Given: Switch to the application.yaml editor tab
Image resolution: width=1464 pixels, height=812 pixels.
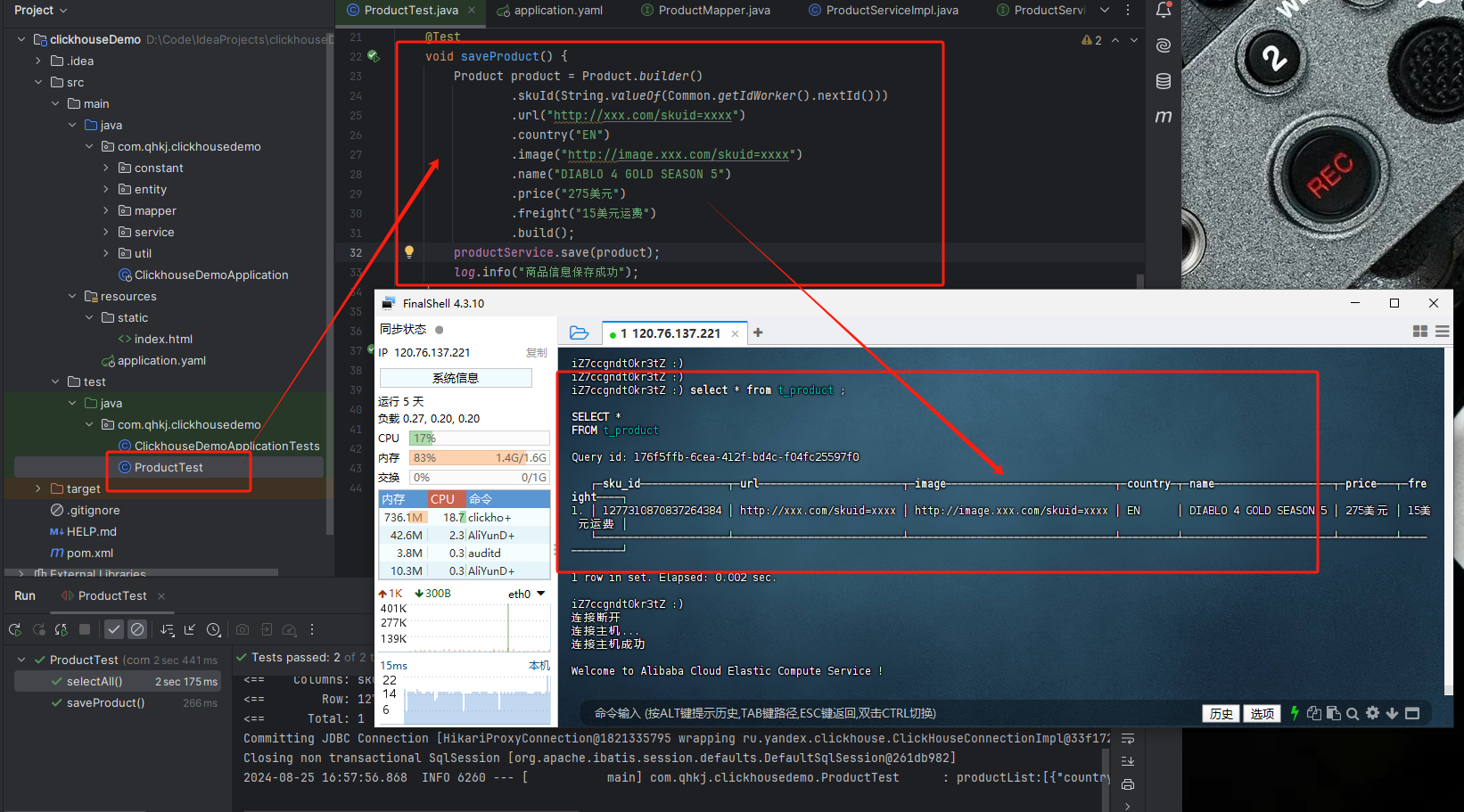Looking at the screenshot, I should click(550, 10).
